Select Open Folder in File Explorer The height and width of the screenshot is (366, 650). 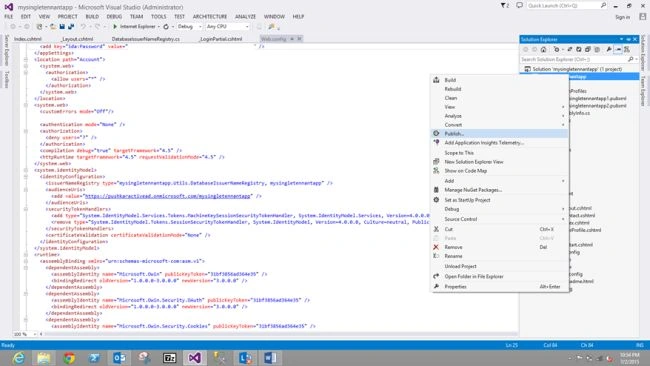point(499,276)
